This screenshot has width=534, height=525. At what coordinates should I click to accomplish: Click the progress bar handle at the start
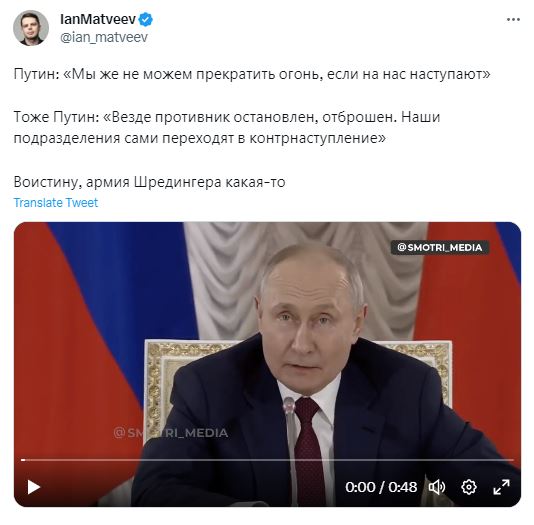click(23, 460)
